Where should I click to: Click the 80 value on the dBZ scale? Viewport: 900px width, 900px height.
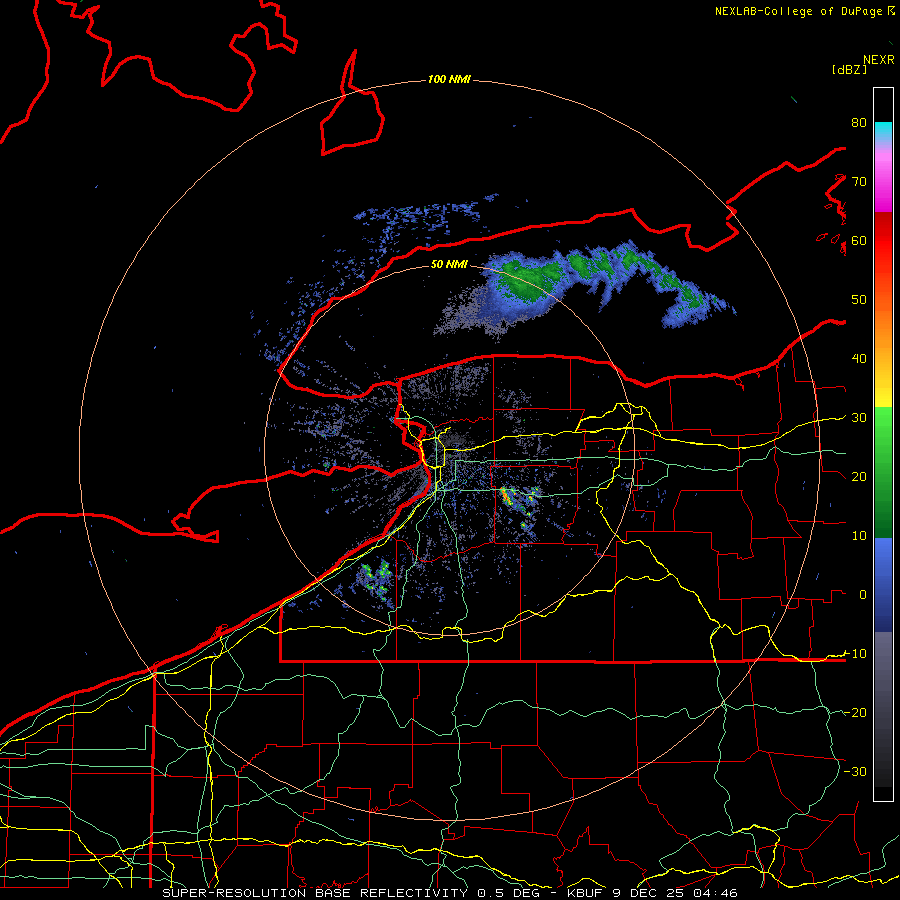tap(859, 122)
